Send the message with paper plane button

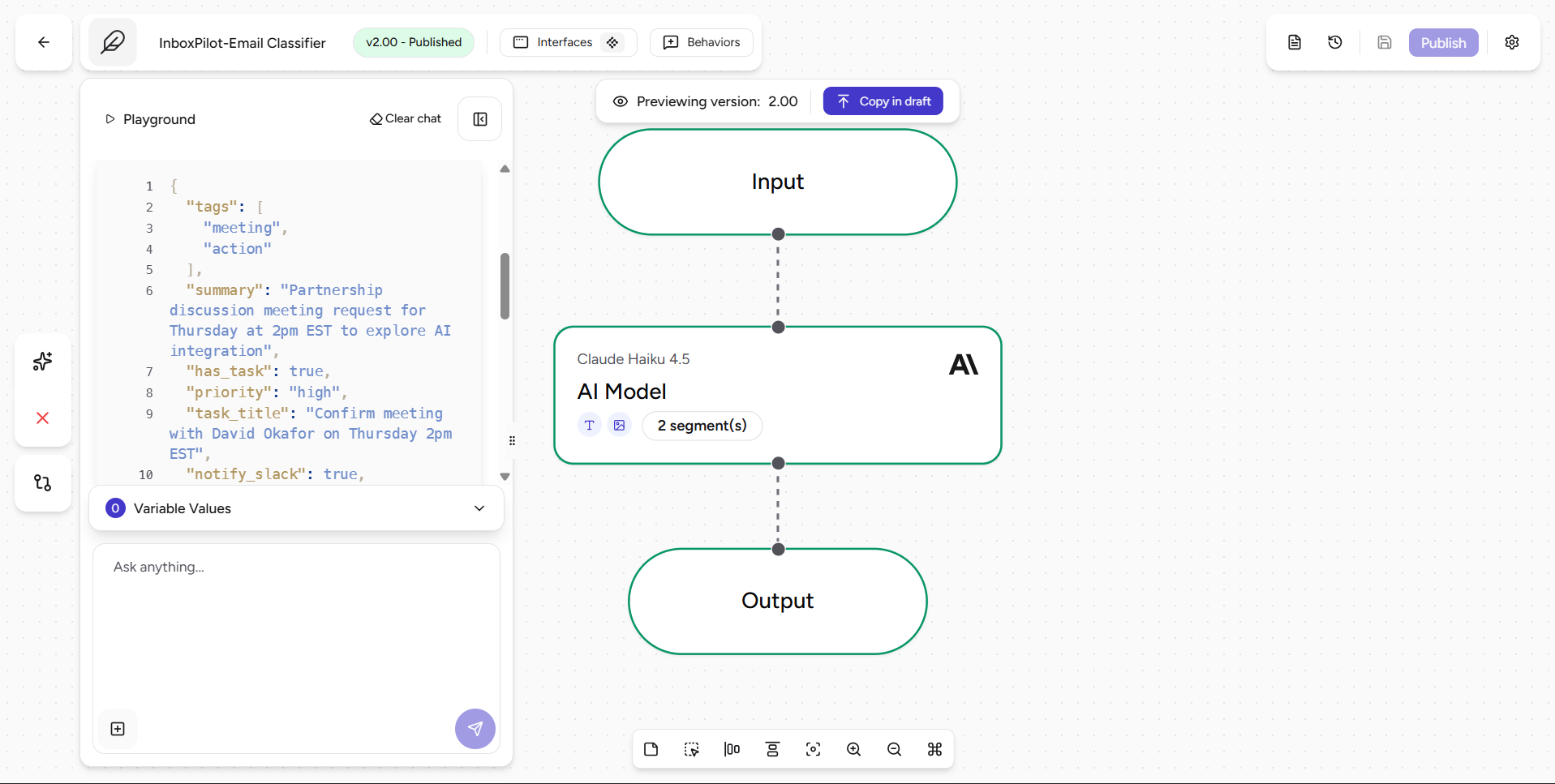coord(475,729)
